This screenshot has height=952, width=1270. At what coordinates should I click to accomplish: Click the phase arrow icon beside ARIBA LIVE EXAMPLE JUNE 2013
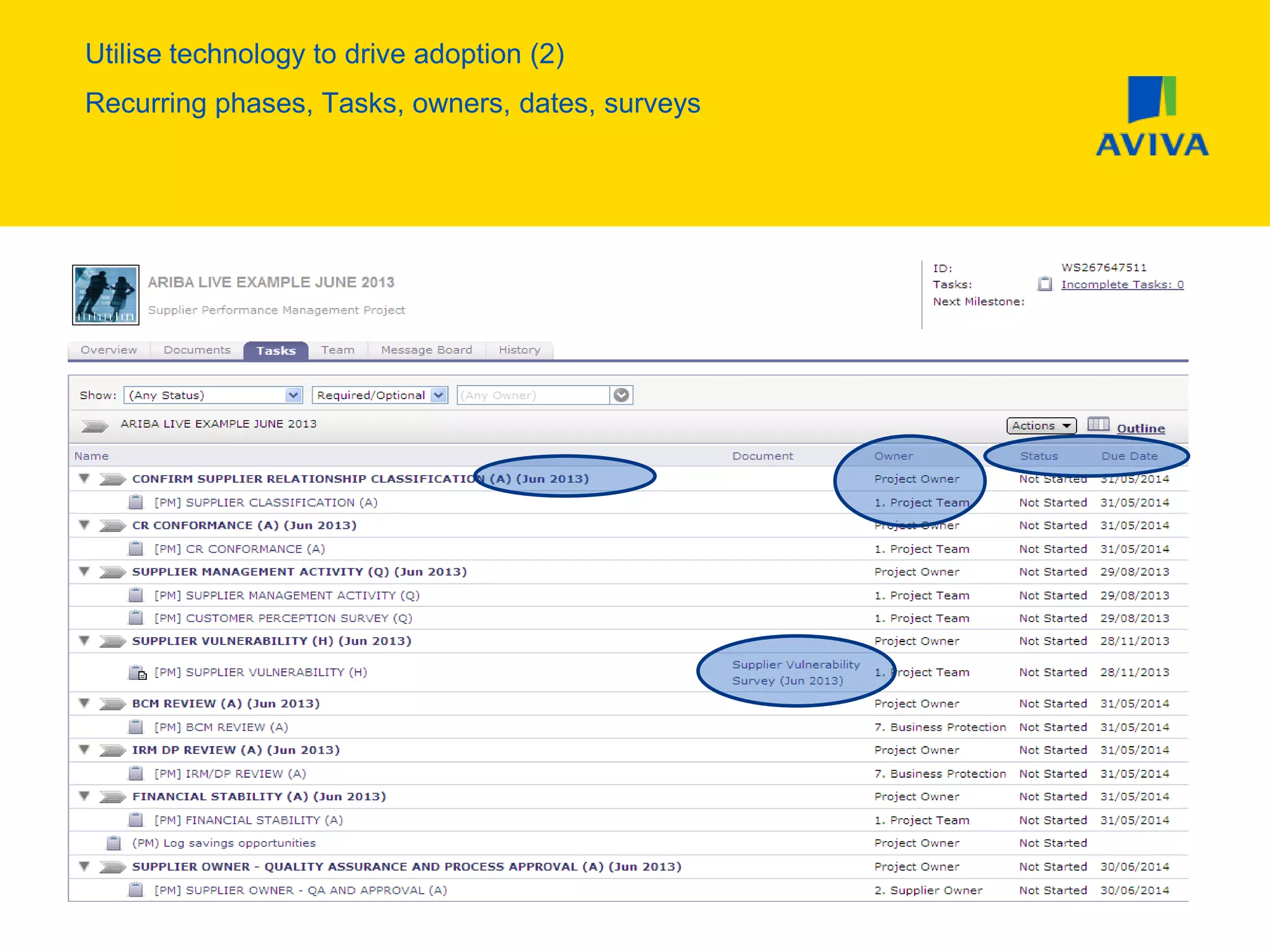point(95,426)
